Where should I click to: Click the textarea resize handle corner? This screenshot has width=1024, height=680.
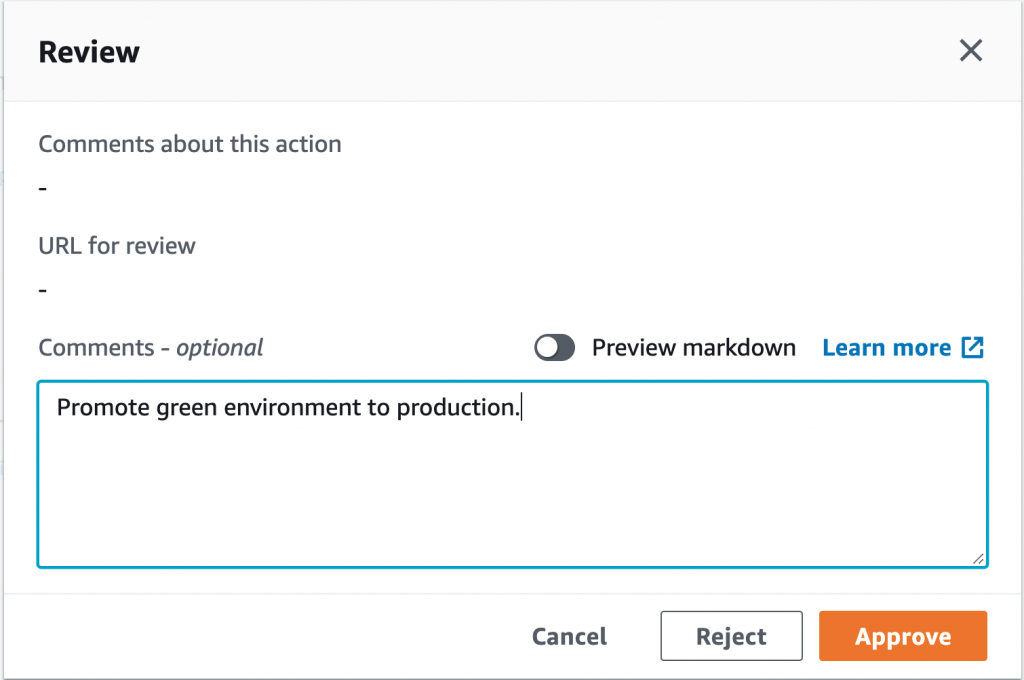tap(978, 558)
